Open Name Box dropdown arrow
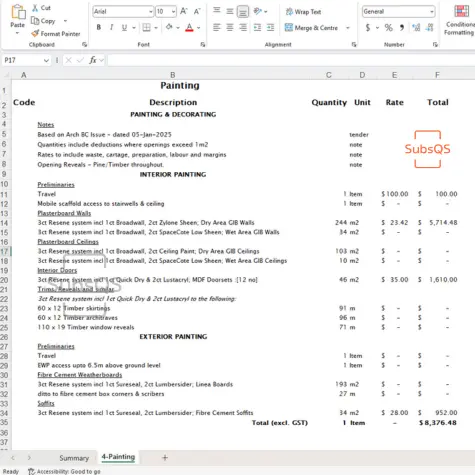475x475 pixels. [x=46, y=60]
